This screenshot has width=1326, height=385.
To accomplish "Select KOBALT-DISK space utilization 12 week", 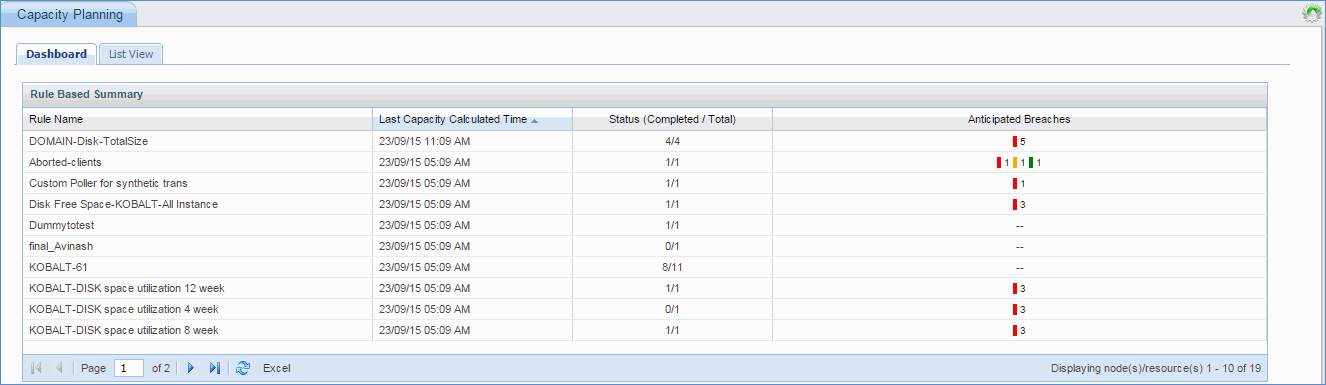I will click(x=127, y=288).
